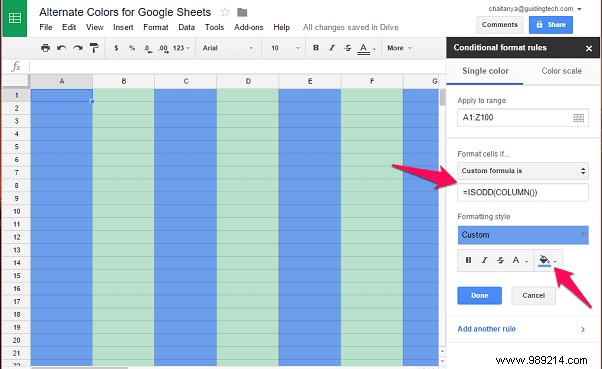Click the document title Alternate Colors for Google Sheets

tap(125, 12)
